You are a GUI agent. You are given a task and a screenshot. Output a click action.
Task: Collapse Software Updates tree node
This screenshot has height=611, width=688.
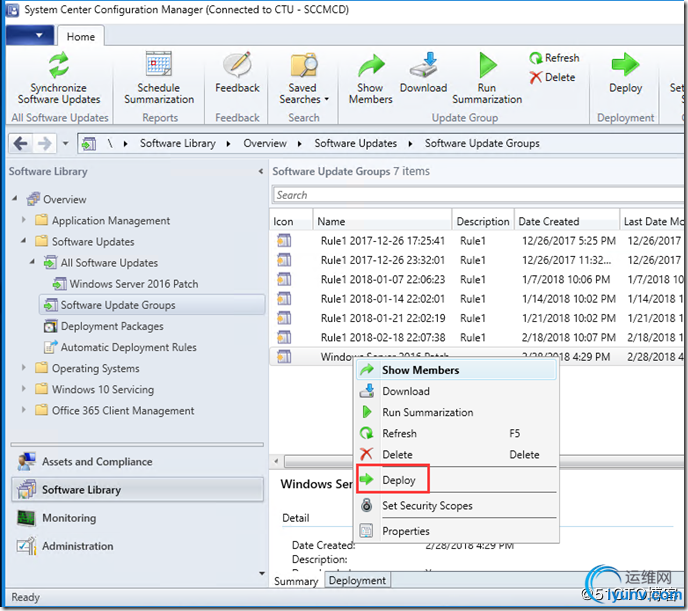(x=24, y=241)
